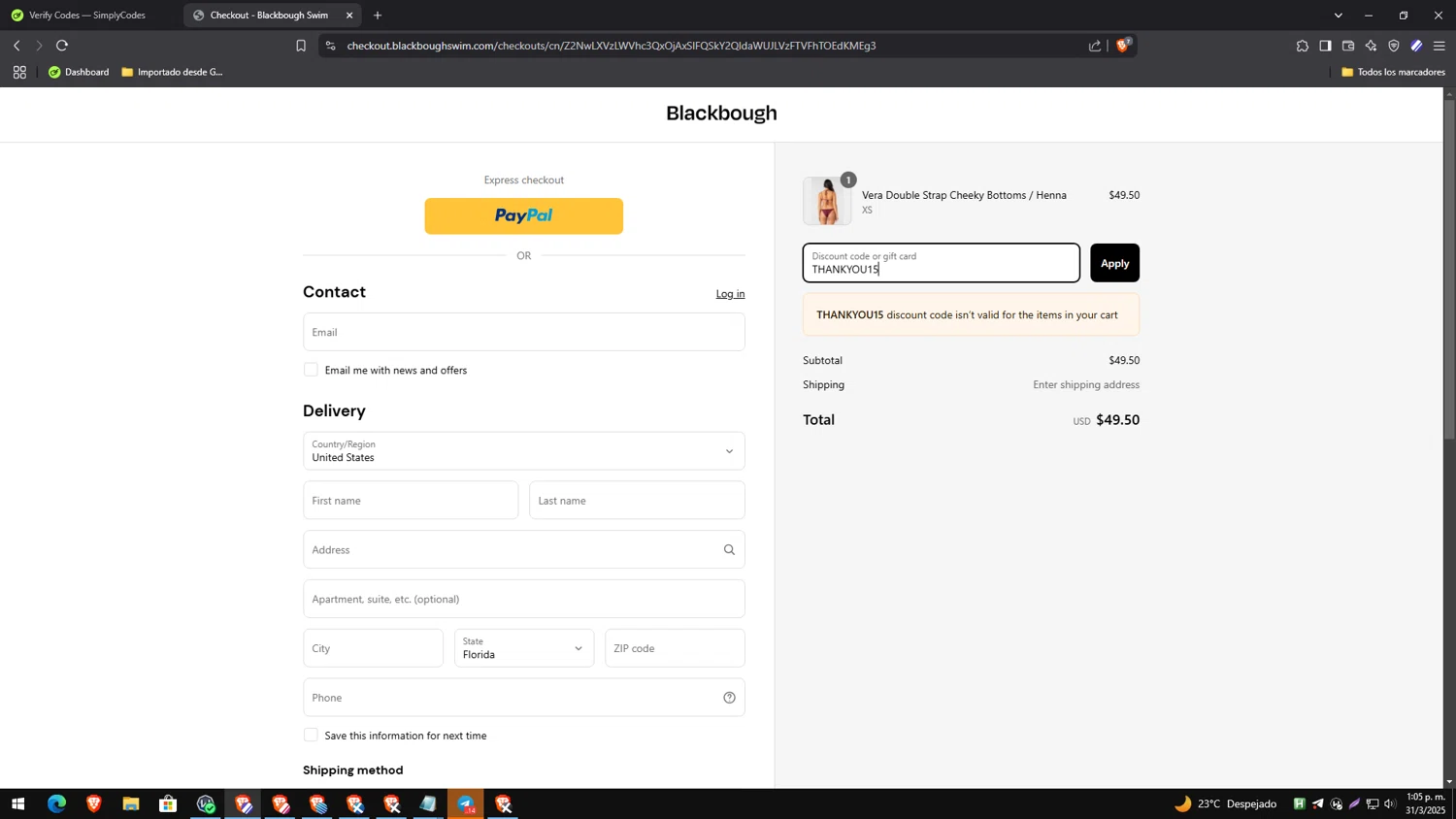This screenshot has width=1456, height=819.
Task: Open Todos los marcadores folder
Action: [x=1393, y=72]
